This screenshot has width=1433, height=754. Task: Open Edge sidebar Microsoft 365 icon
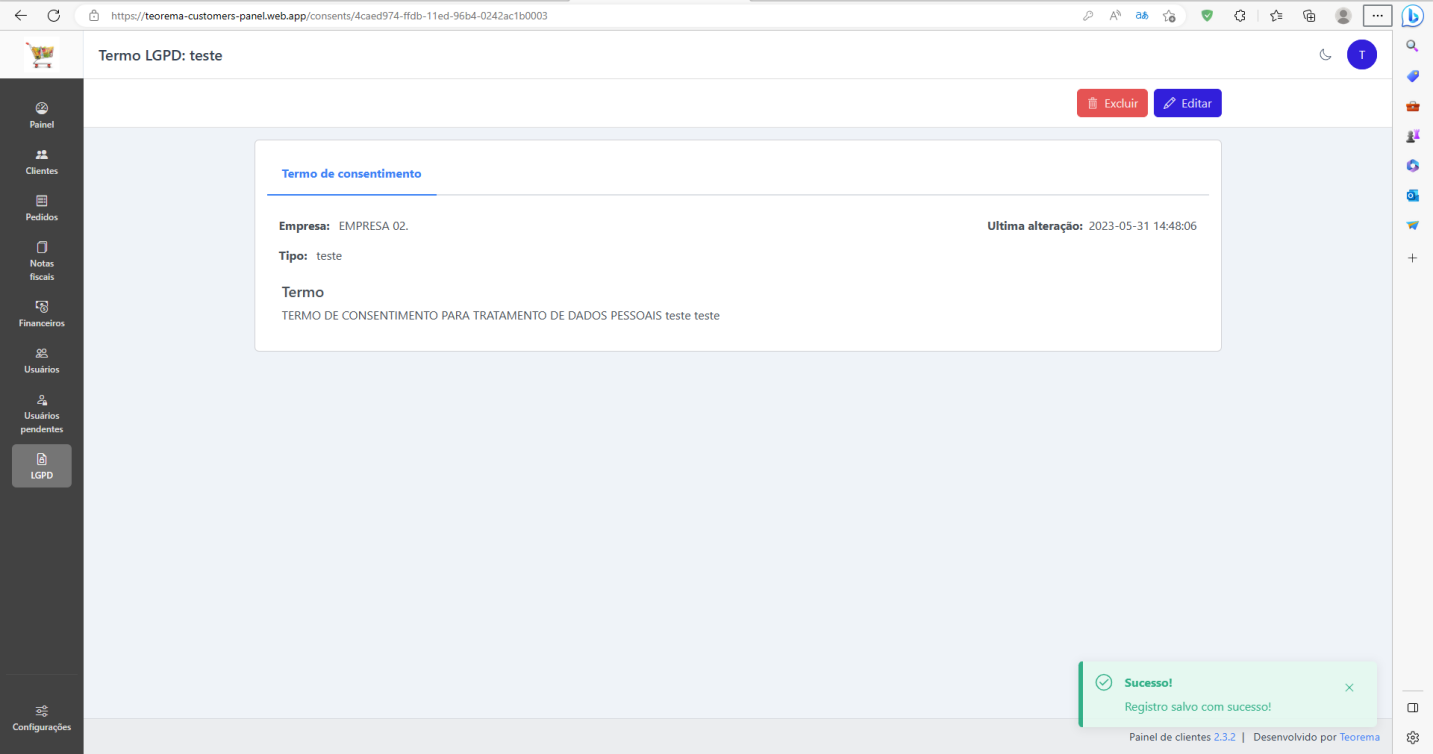(x=1413, y=165)
